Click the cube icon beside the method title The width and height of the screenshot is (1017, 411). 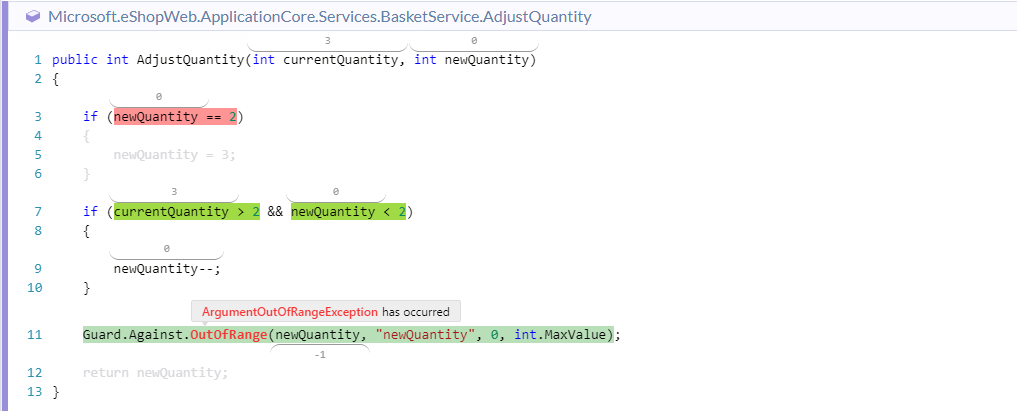point(33,17)
